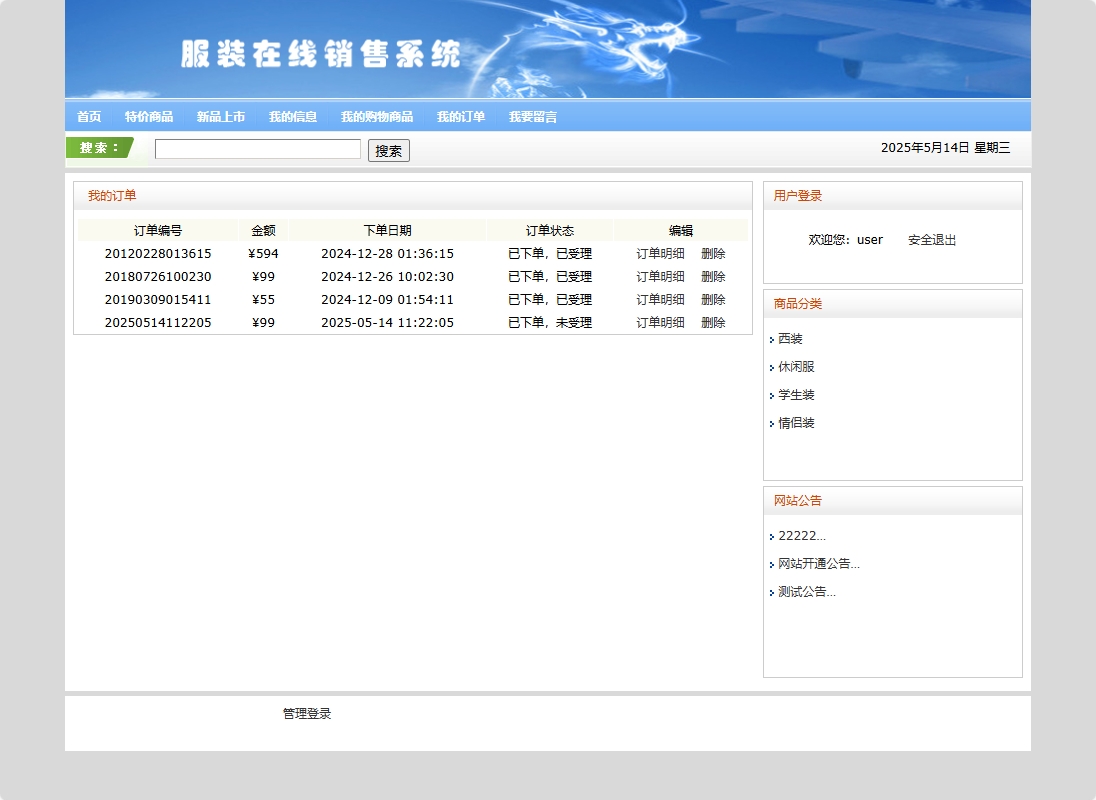Open the 首页 menu item

point(87,116)
